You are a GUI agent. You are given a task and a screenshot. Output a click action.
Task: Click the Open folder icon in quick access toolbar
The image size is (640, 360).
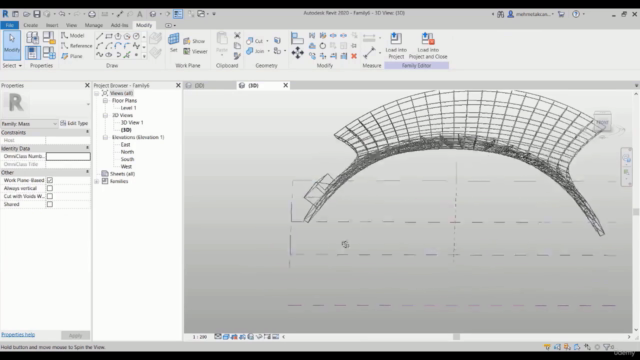point(27,14)
